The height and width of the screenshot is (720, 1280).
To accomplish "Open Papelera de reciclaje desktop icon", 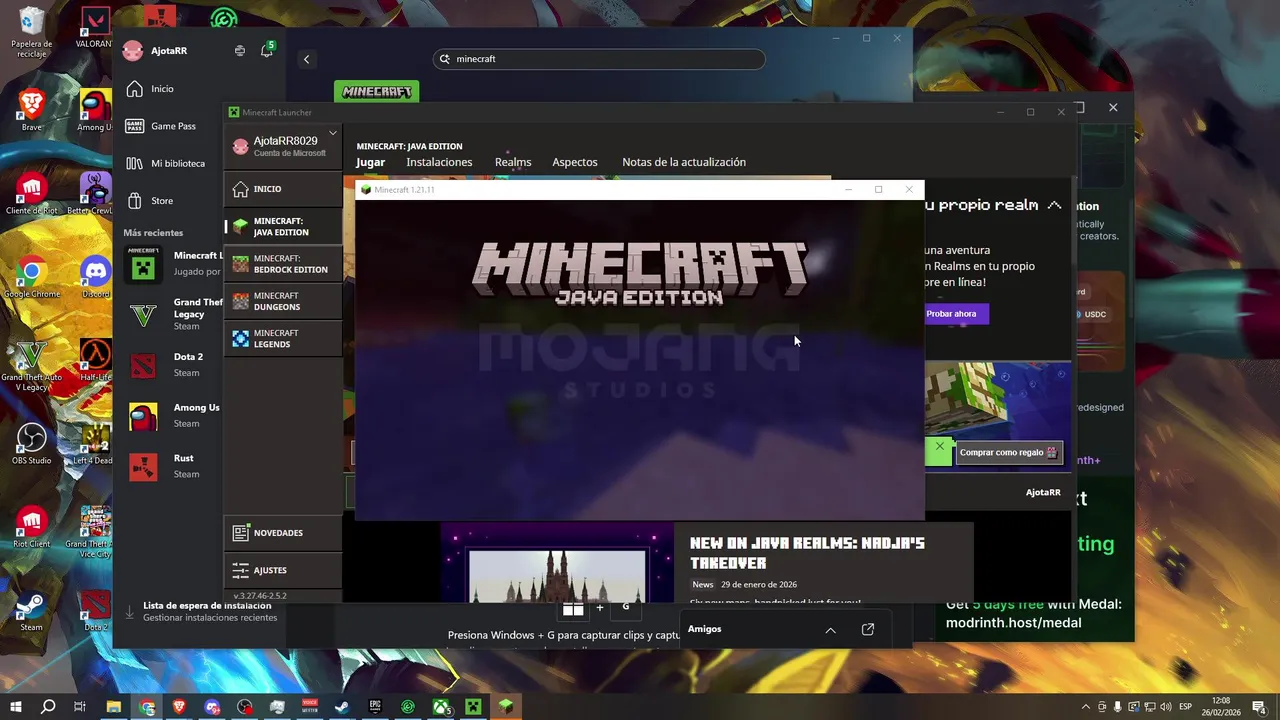I will (32, 32).
